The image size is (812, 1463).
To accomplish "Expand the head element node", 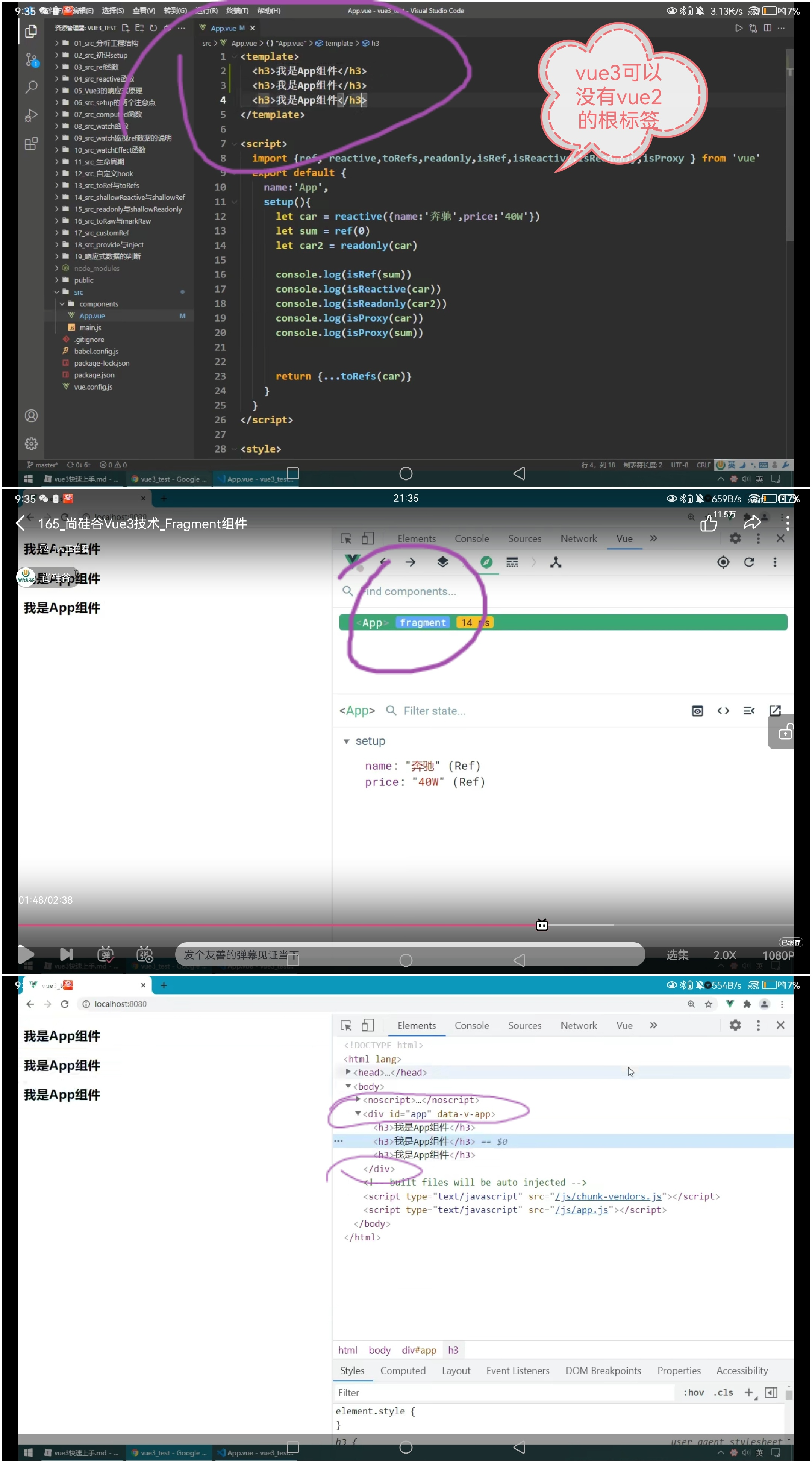I will point(348,1072).
